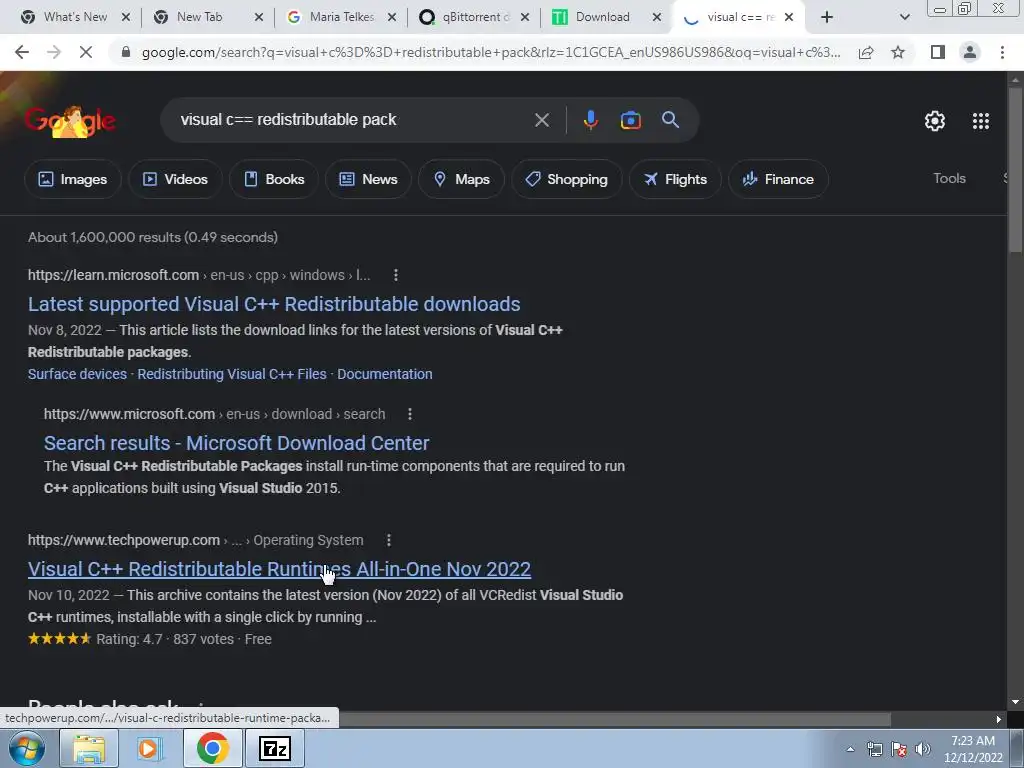
Task: Open Google quick settings gear
Action: click(x=935, y=121)
